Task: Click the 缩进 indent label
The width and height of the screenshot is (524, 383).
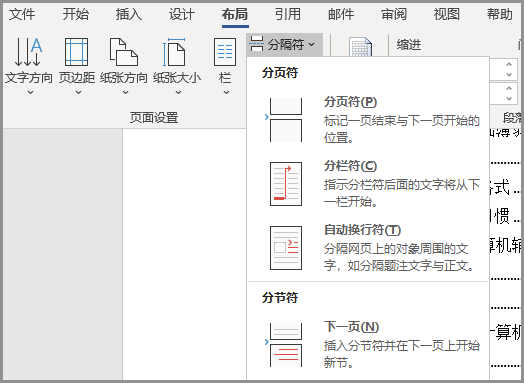Action: click(x=409, y=44)
